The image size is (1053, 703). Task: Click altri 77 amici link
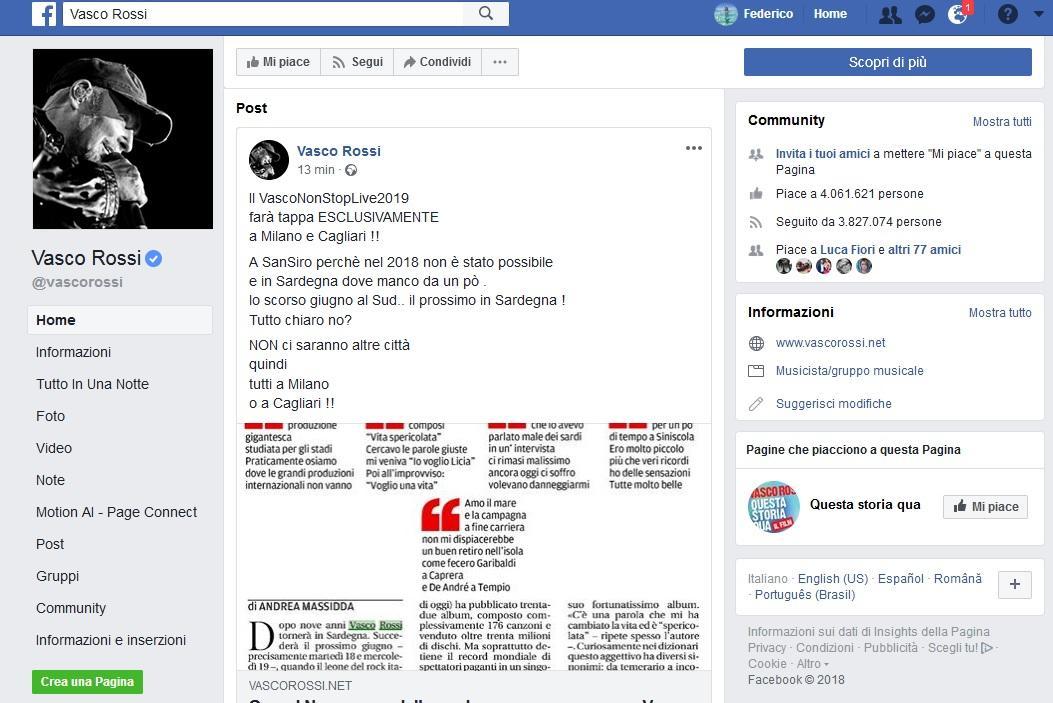pos(924,250)
